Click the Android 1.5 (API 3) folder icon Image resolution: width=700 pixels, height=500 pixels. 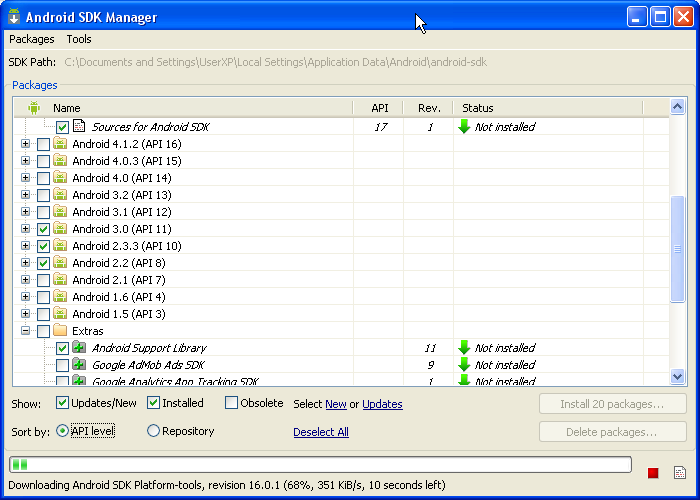60,313
